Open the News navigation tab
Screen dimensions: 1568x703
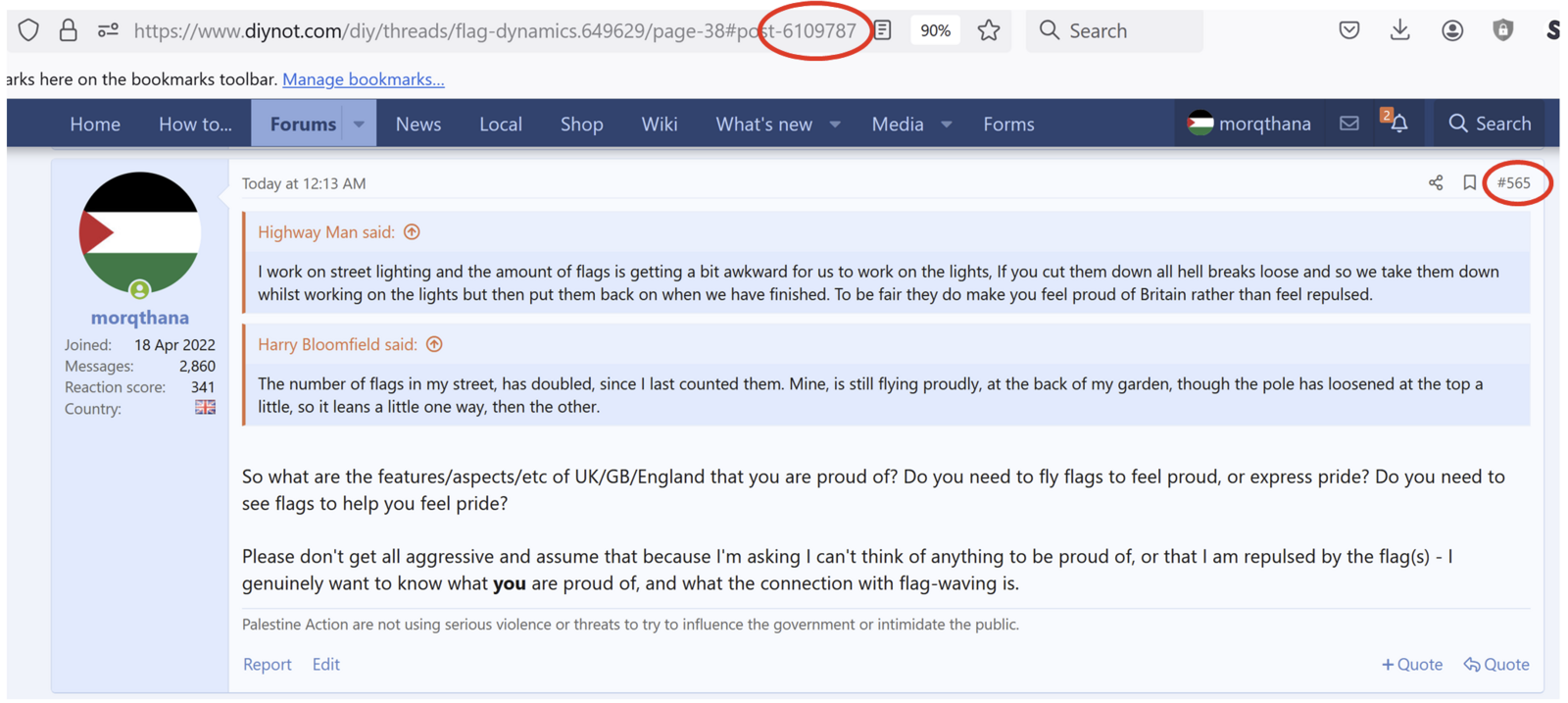coord(418,125)
